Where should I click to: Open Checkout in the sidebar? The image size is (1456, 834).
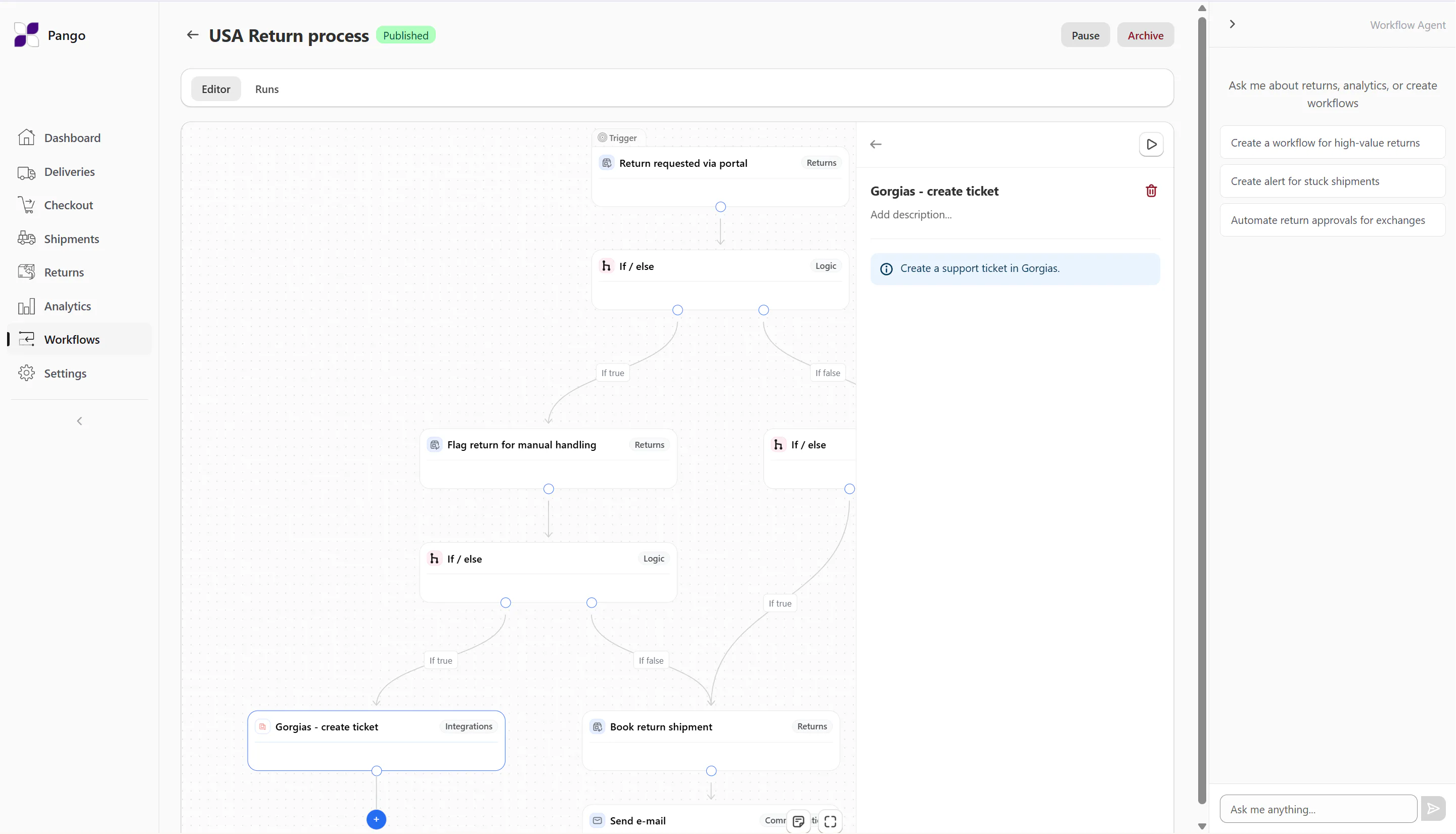pos(79,205)
